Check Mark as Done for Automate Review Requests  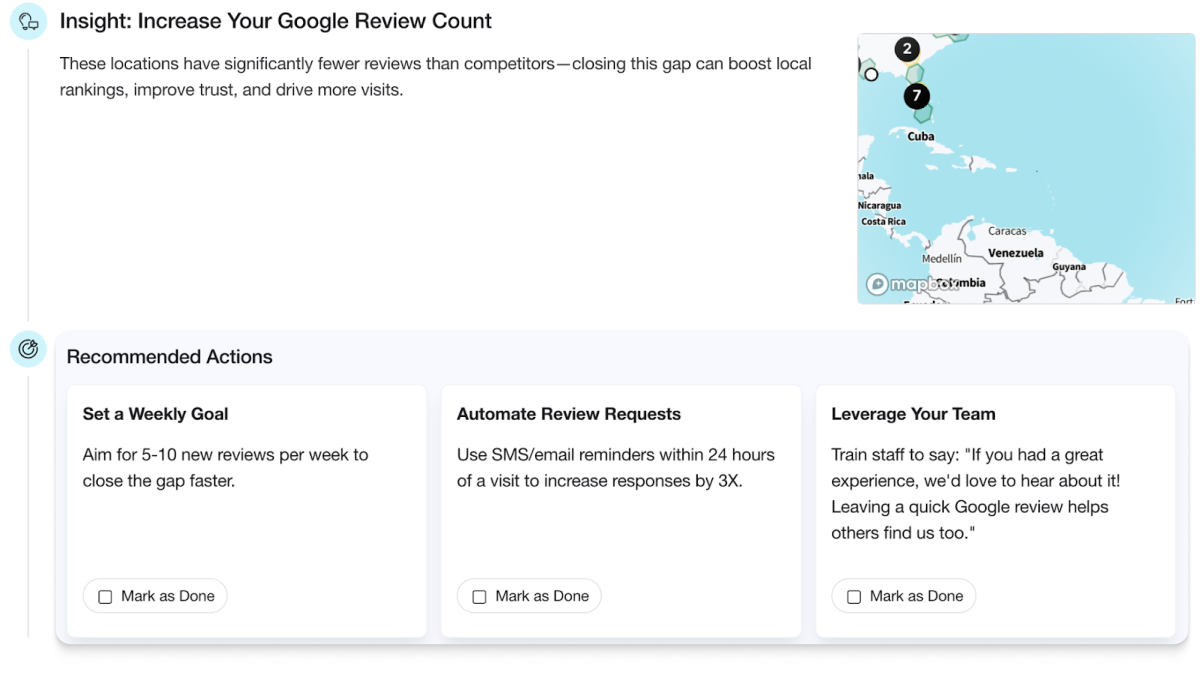pyautogui.click(x=479, y=597)
